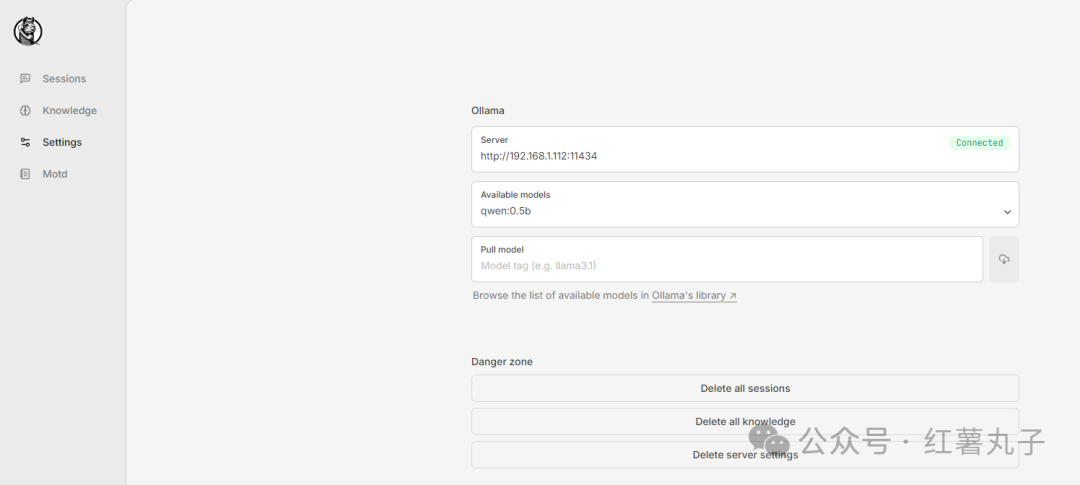
Task: Click the Settings sliders icon
Action: pyautogui.click(x=25, y=142)
